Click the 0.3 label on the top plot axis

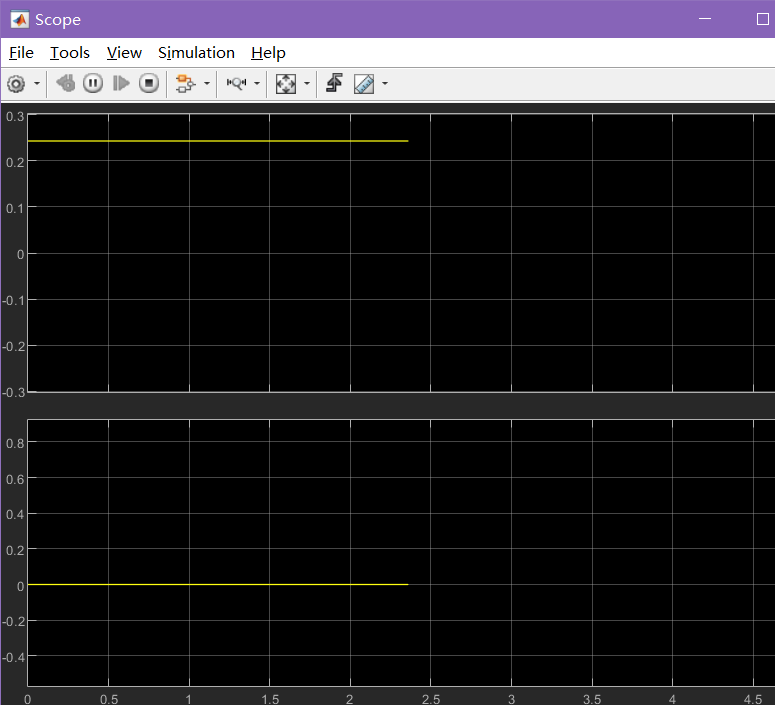coord(15,117)
